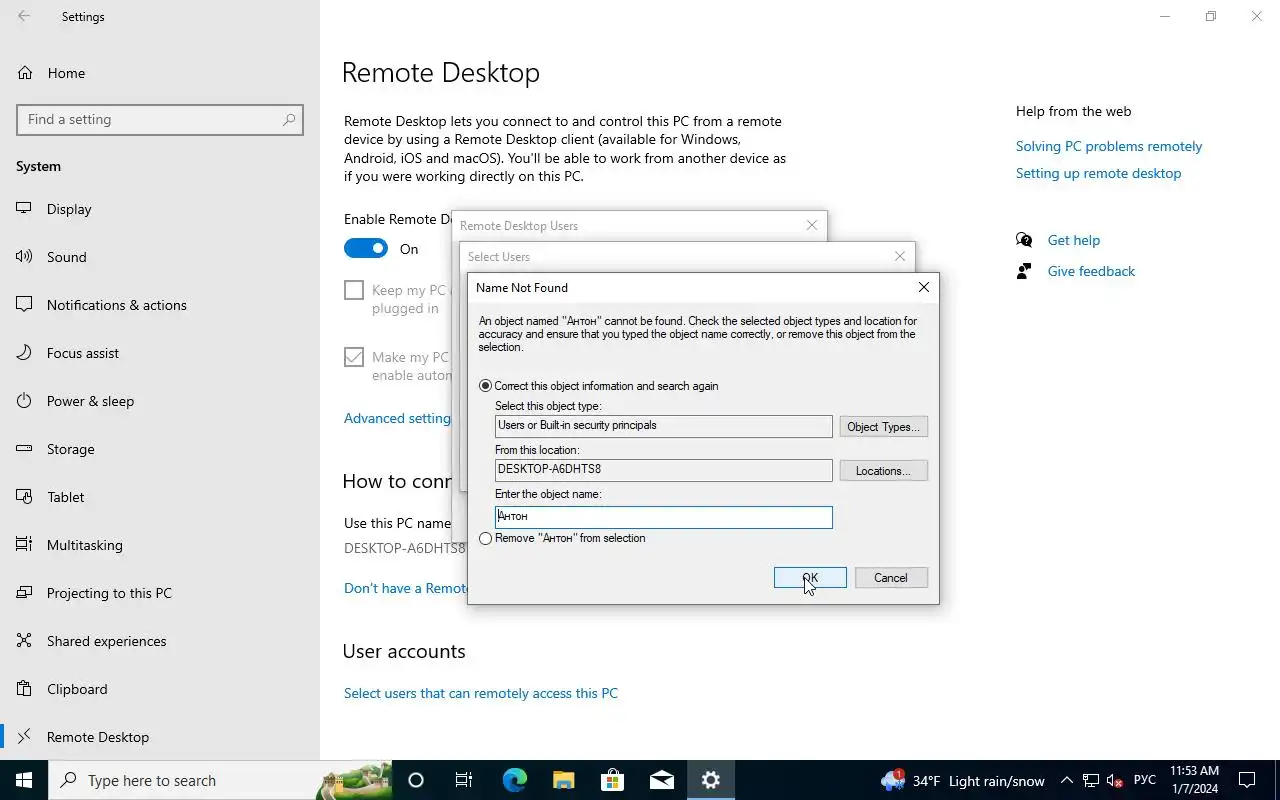Open Advanced settings link

(x=397, y=418)
